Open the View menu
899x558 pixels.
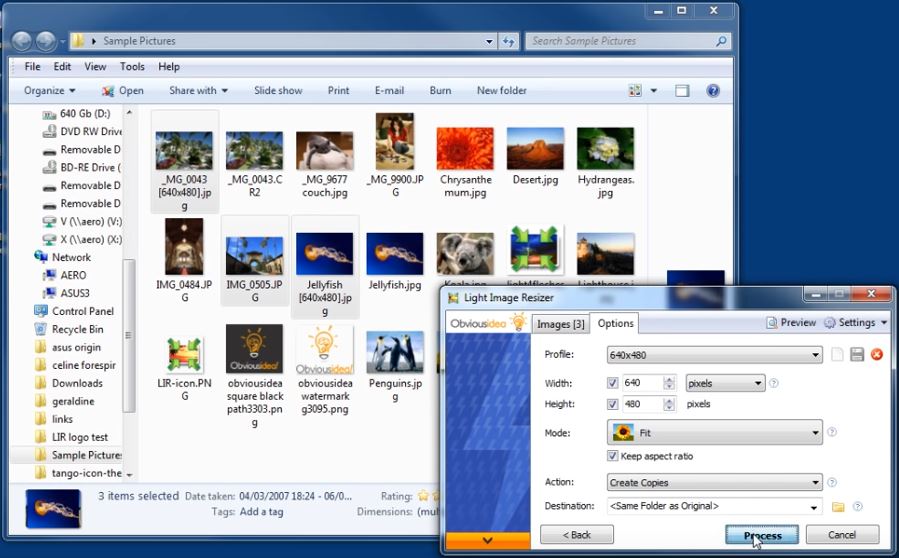point(95,67)
